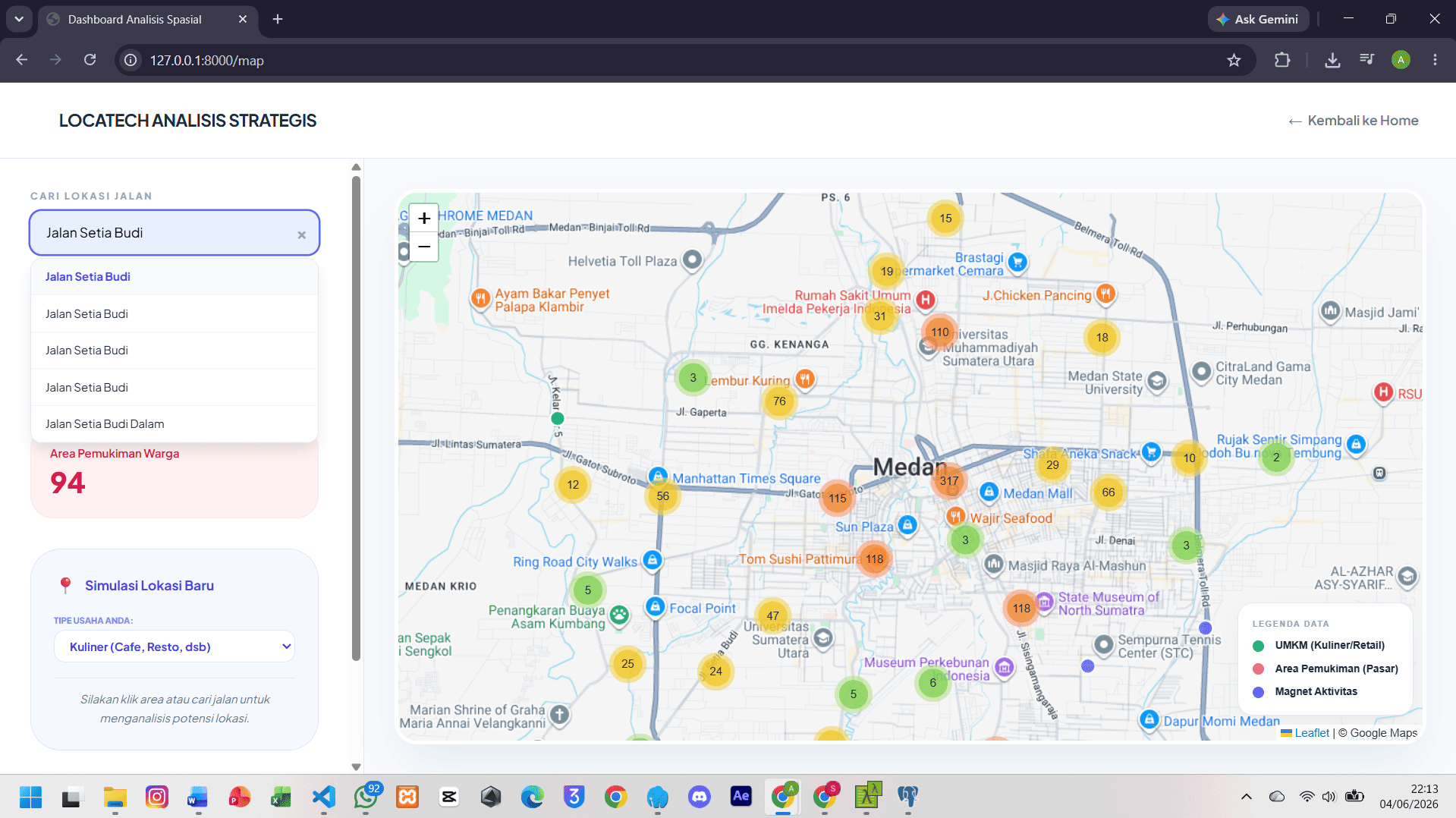Show hidden system tray icons

pos(1247,797)
